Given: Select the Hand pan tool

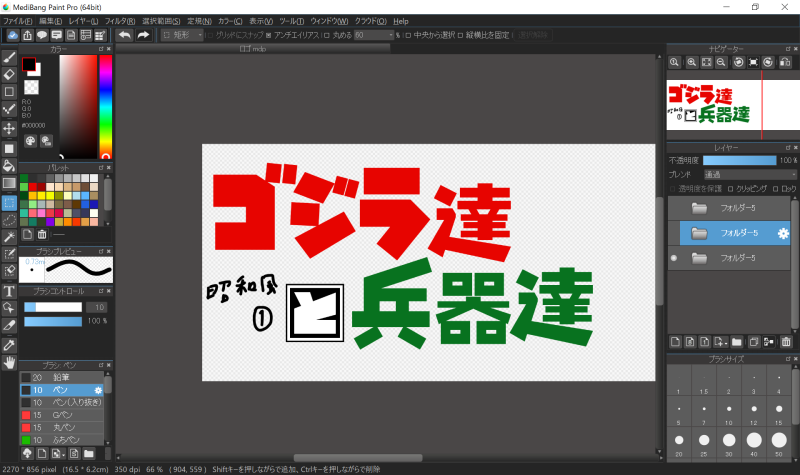Looking at the screenshot, I should (9, 363).
